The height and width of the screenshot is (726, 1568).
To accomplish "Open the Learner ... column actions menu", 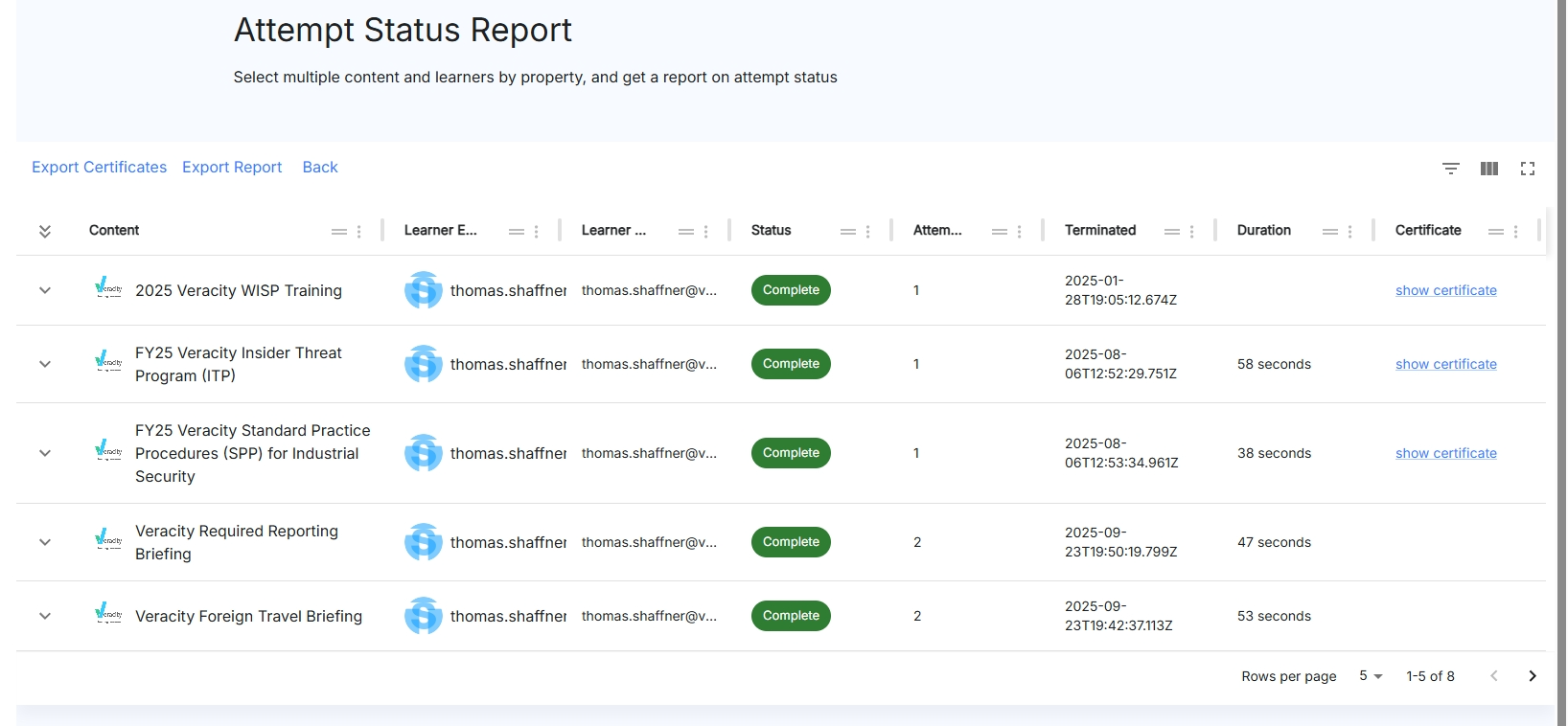I will coord(706,232).
